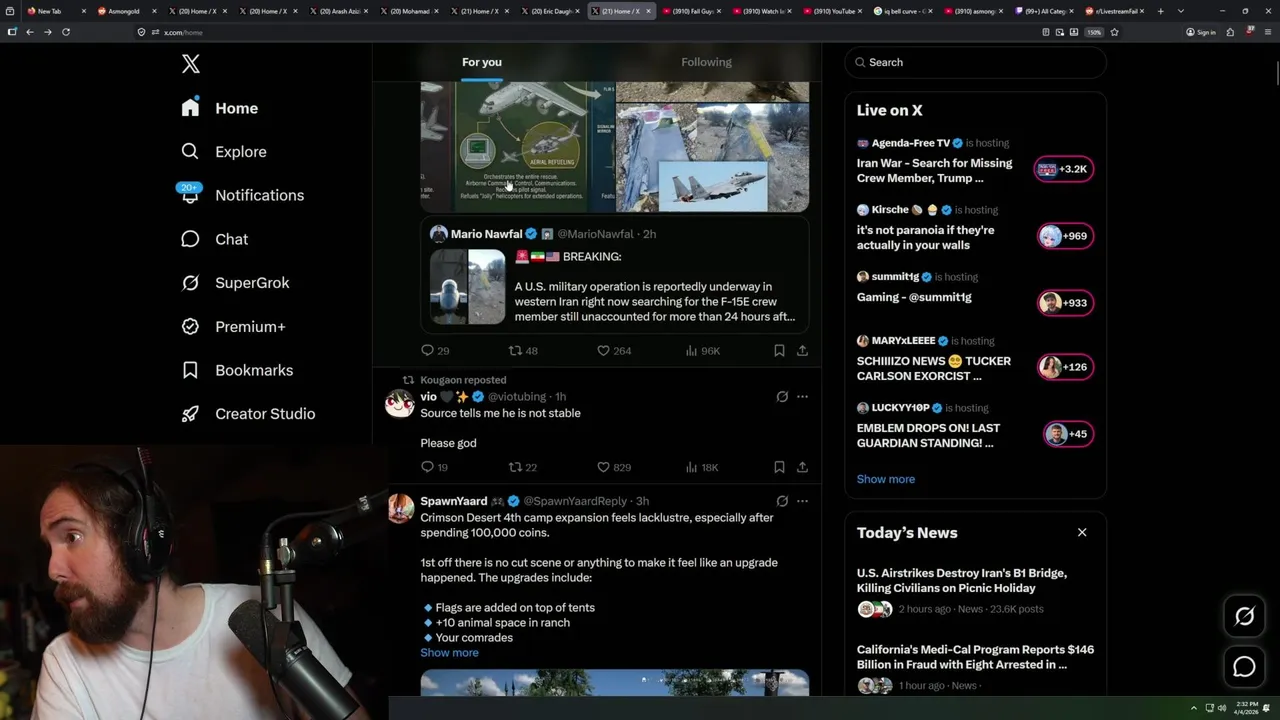The image size is (1280, 720).
Task: Open the Mario Nawfal quote thumbnail image
Action: coord(468,287)
